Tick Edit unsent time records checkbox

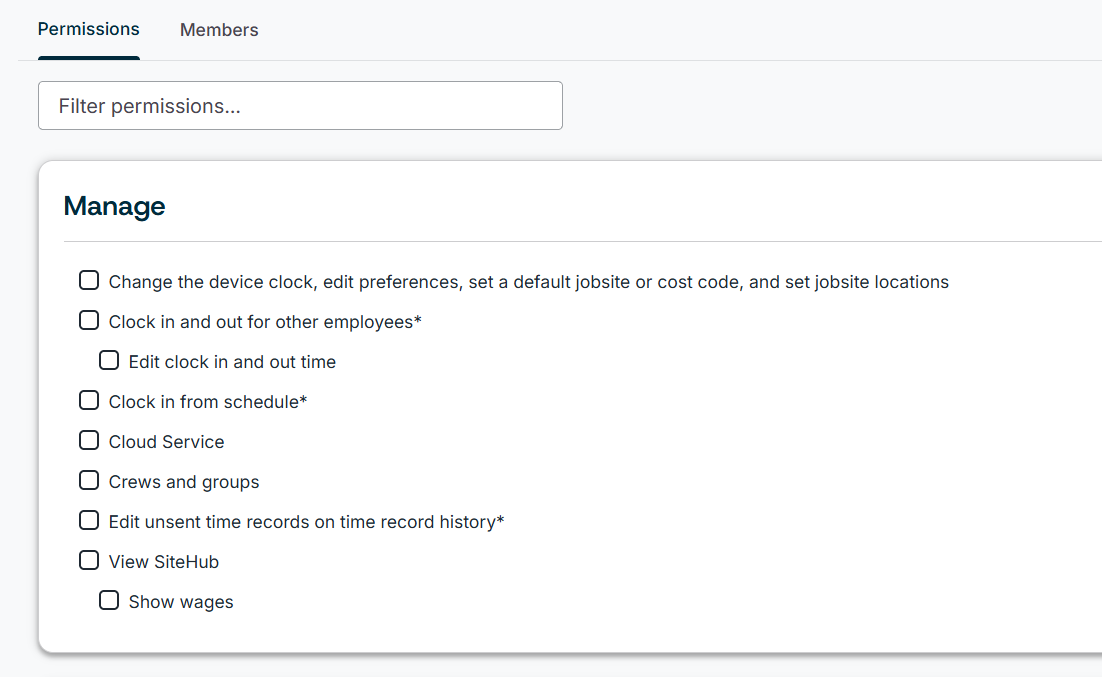pyautogui.click(x=89, y=520)
